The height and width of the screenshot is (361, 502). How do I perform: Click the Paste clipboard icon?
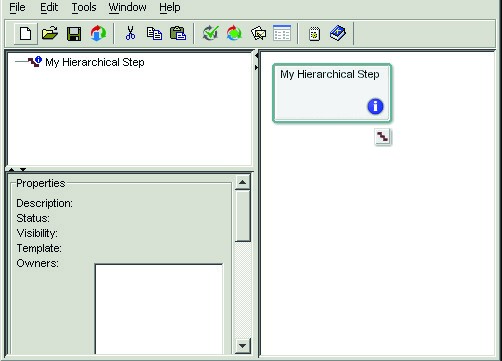point(178,33)
